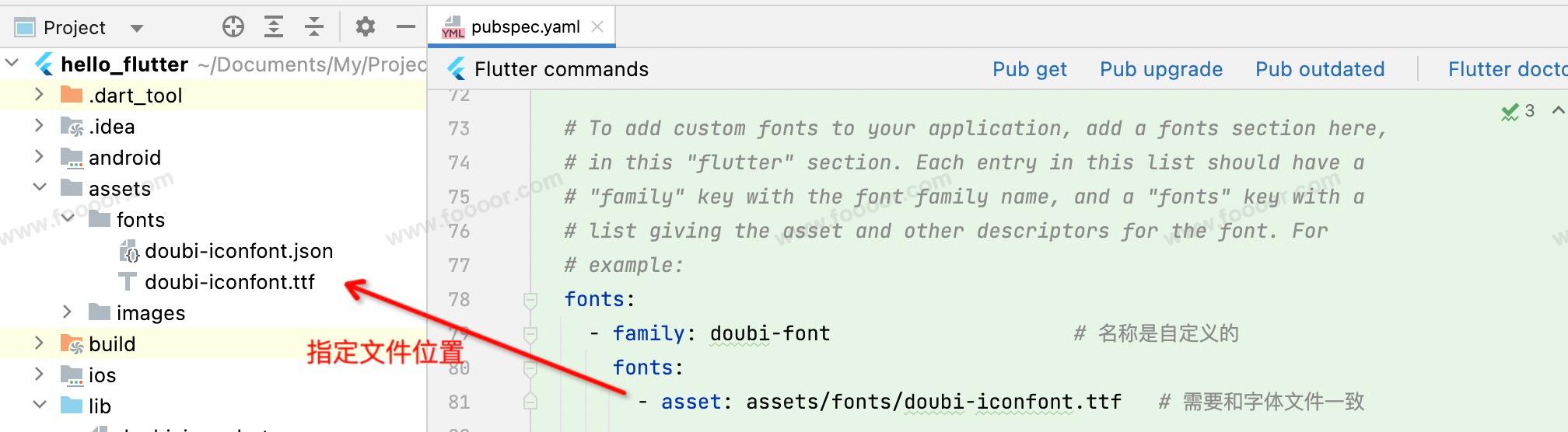The width and height of the screenshot is (1568, 432).
Task: Open Project panel settings gear
Action: click(365, 27)
